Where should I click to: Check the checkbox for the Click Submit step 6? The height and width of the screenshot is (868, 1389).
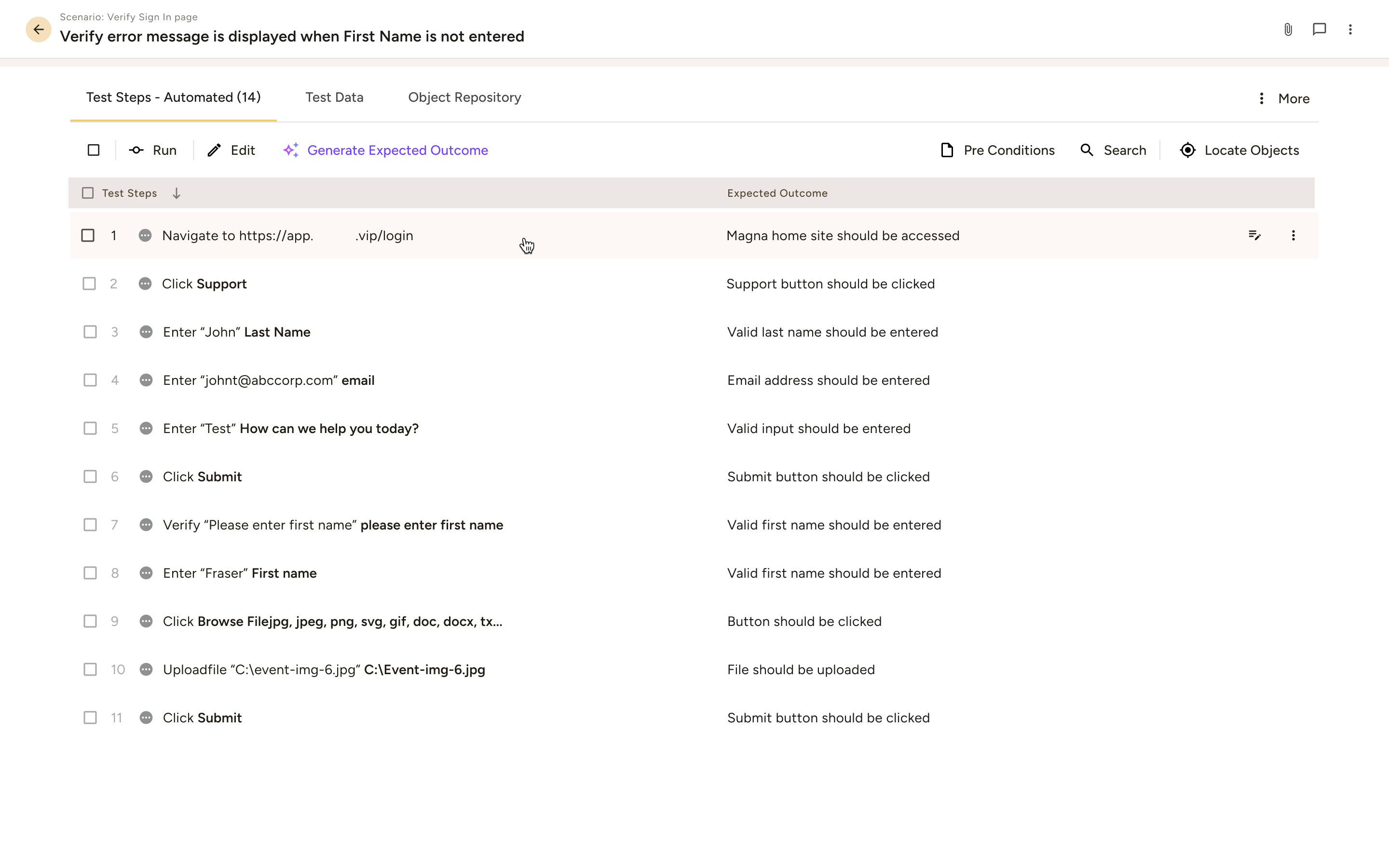click(90, 476)
